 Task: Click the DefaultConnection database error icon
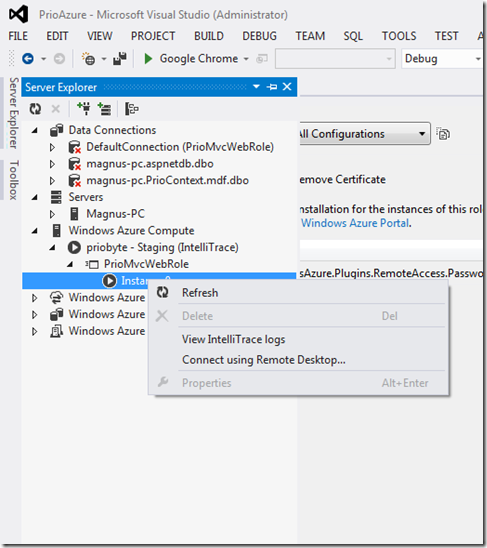tap(74, 147)
